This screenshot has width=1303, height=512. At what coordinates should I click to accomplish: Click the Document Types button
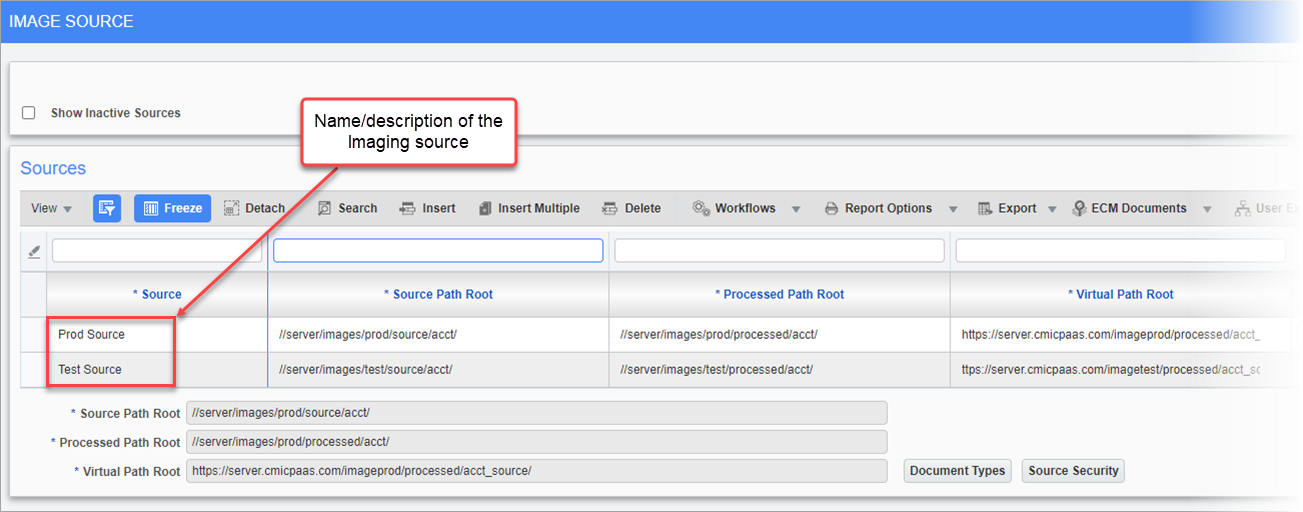(x=957, y=471)
